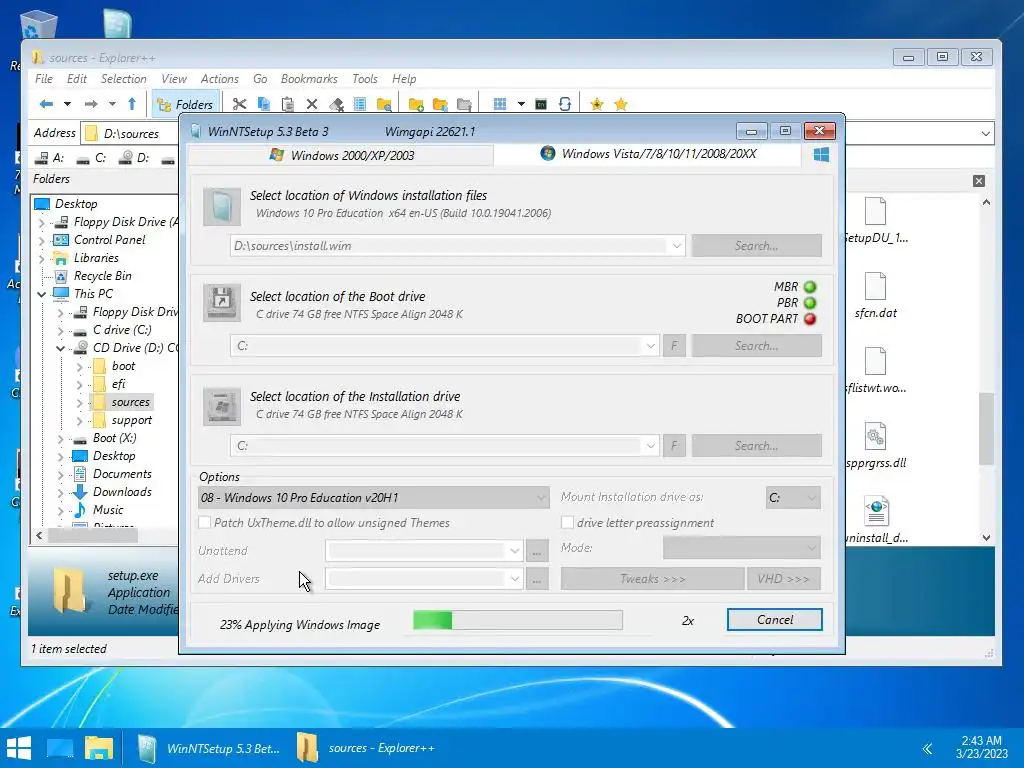Open the Tools menu
This screenshot has width=1024, height=768.
click(364, 78)
